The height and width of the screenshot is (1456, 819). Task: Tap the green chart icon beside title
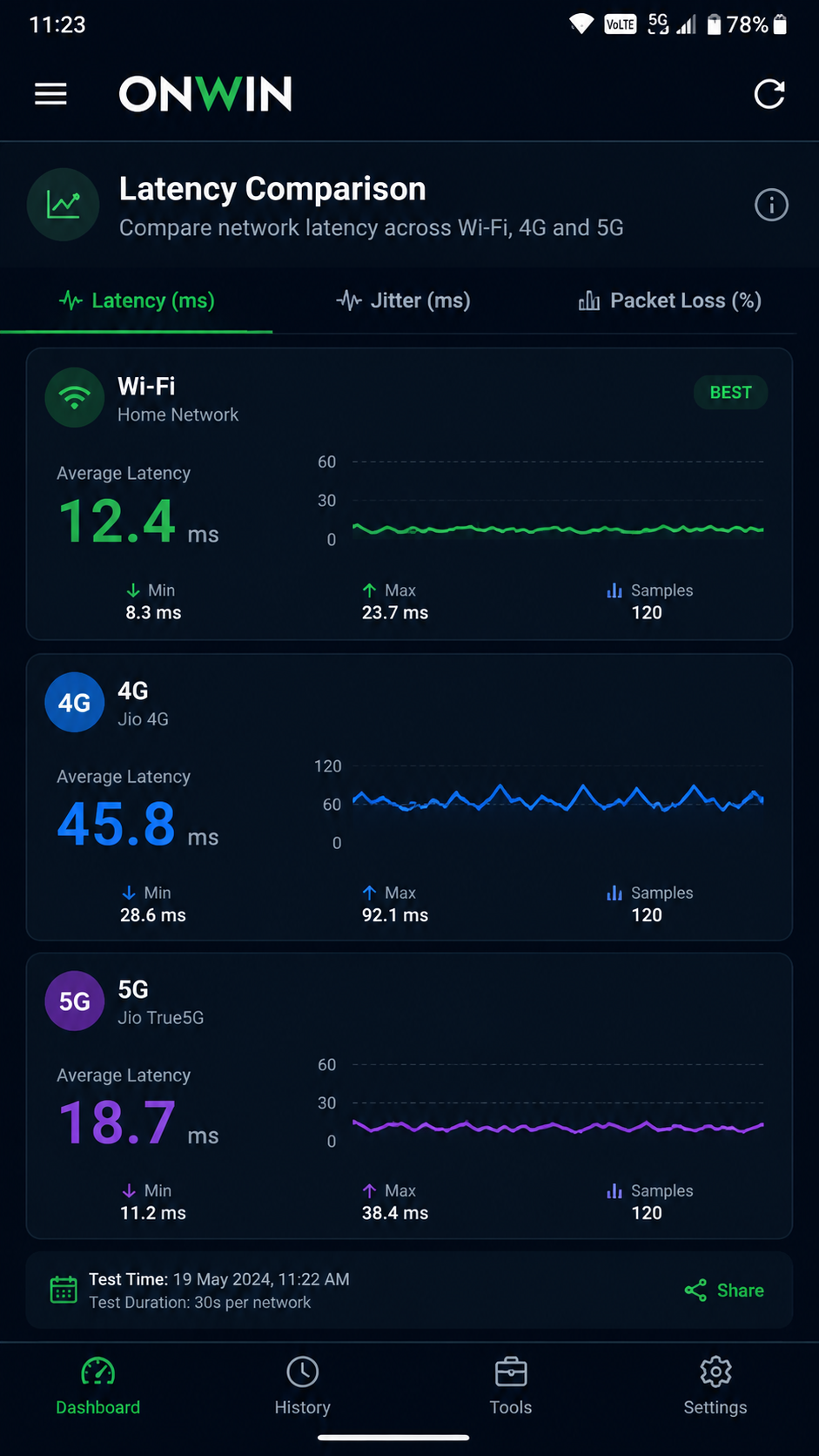64,205
